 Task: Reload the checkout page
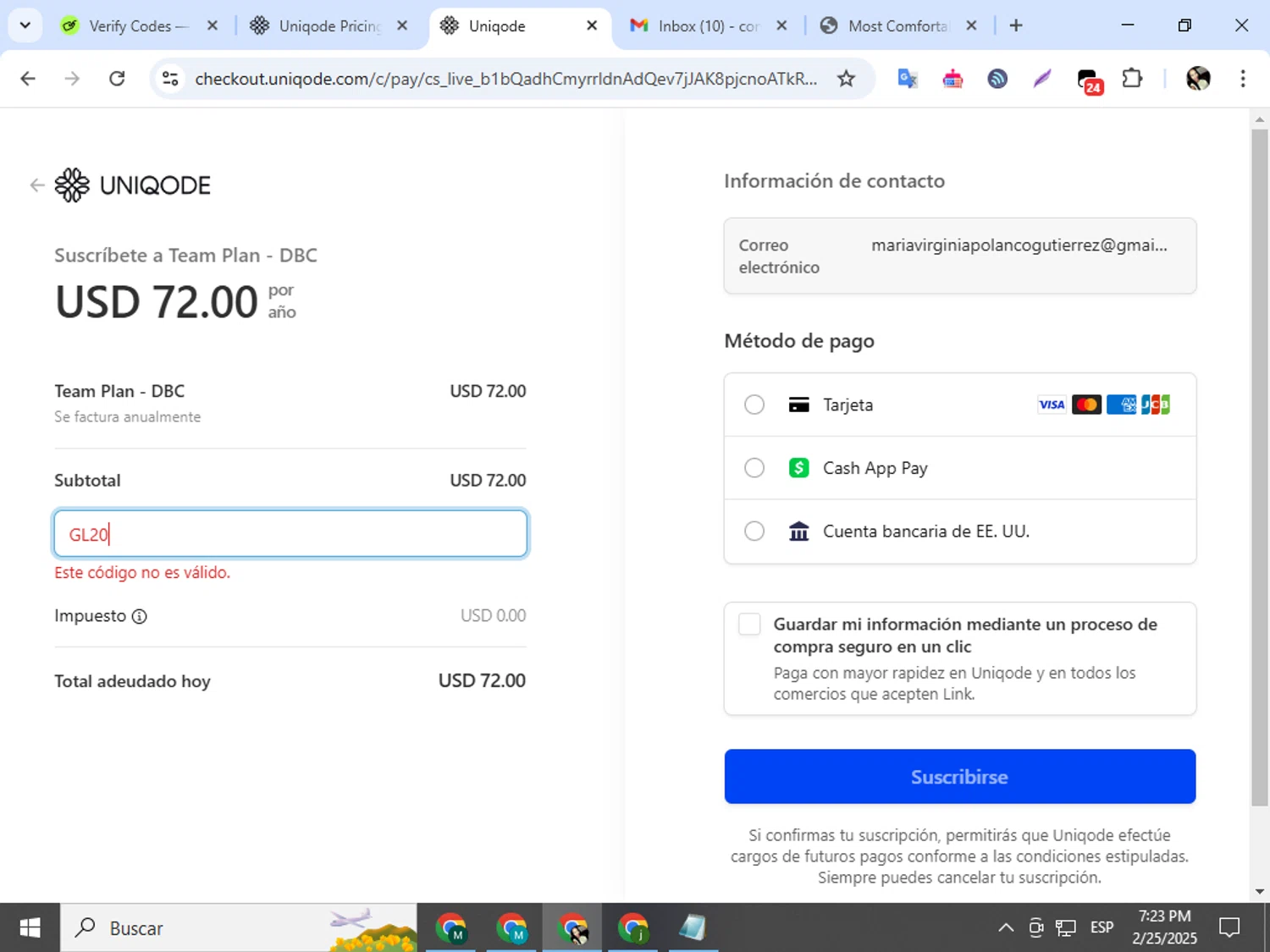[117, 79]
